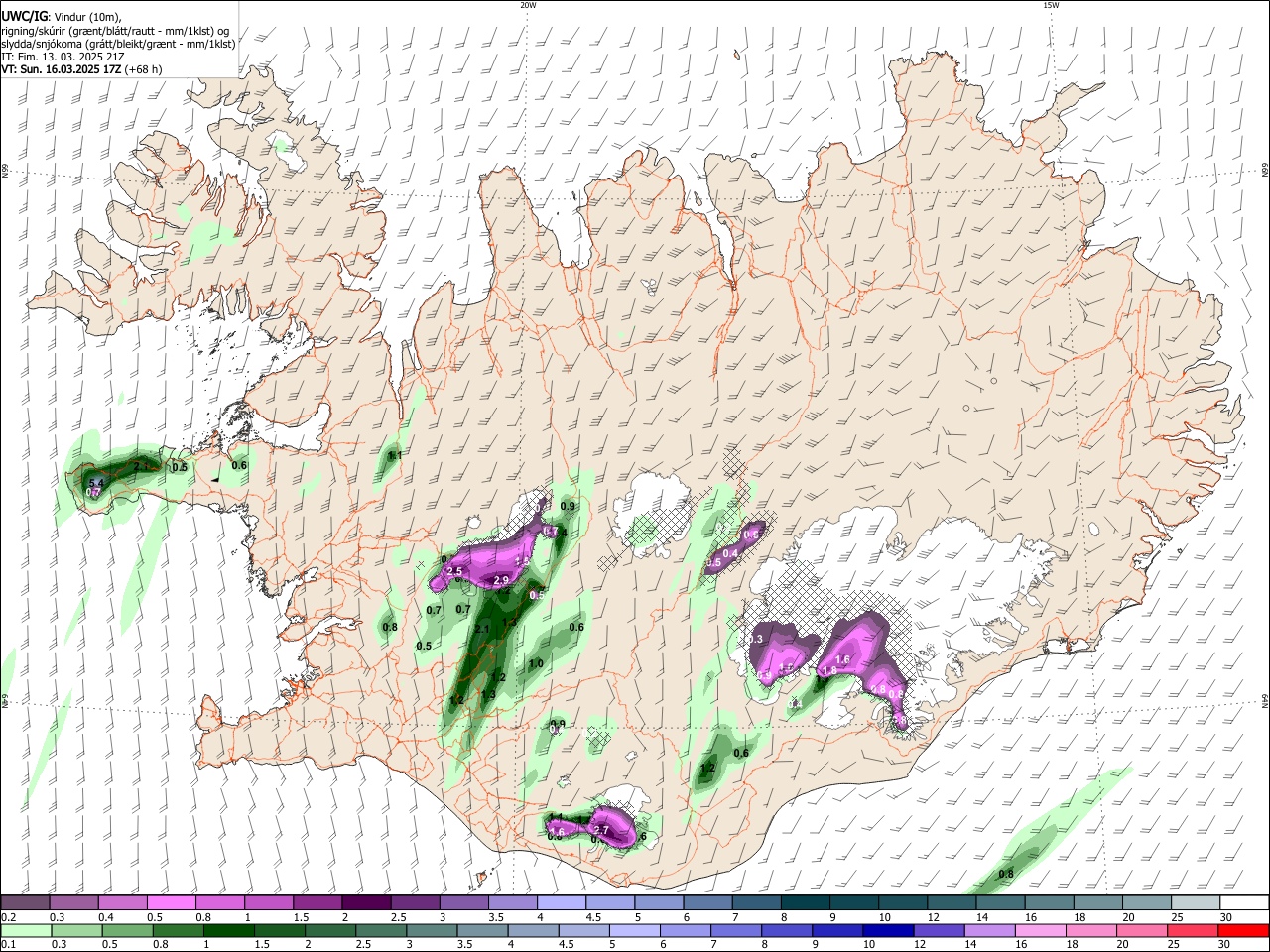The height and width of the screenshot is (952, 1270).
Task: Pick the 25–30 red swatch in lower rain legend
Action: tap(1191, 930)
